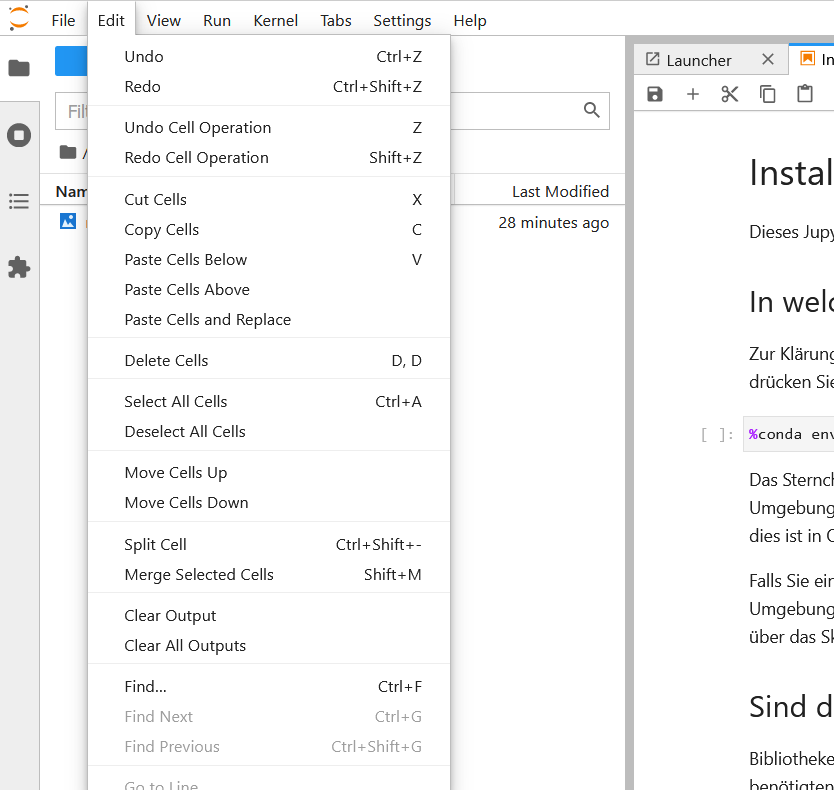The image size is (834, 790).
Task: Open running terminals and kernels sidebar icon
Action: (x=19, y=135)
